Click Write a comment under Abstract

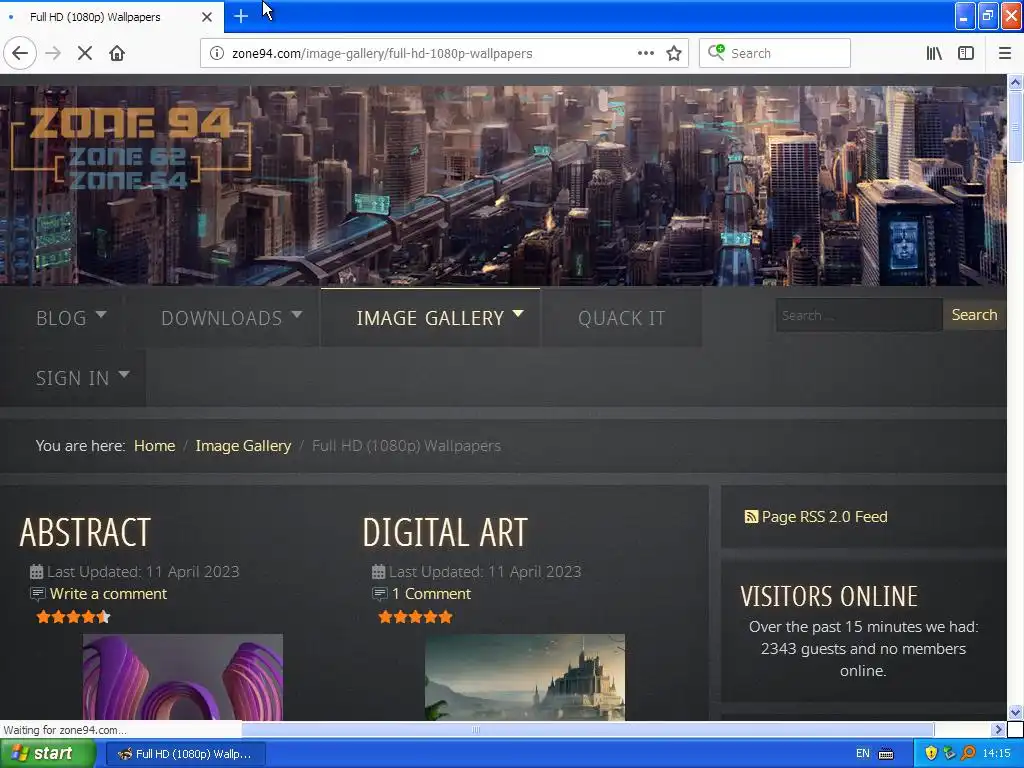coord(108,594)
